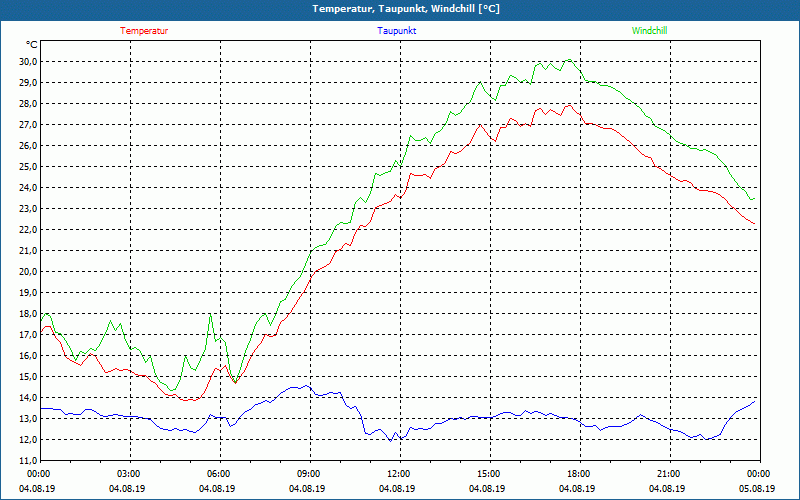Click the 25,0 y-axis value
This screenshot has width=800, height=500.
29,167
